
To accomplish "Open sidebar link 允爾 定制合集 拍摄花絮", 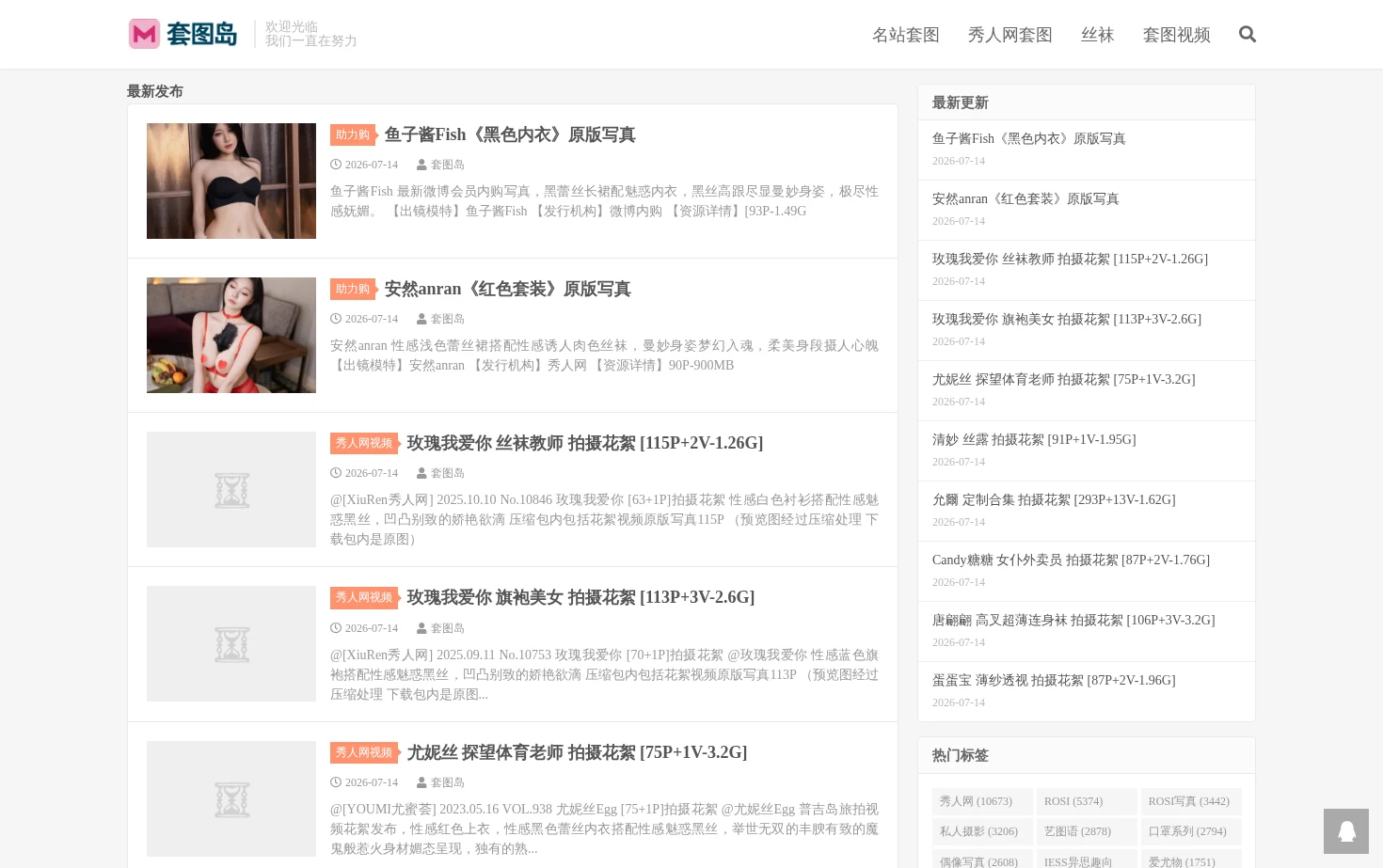I will [x=1054, y=499].
